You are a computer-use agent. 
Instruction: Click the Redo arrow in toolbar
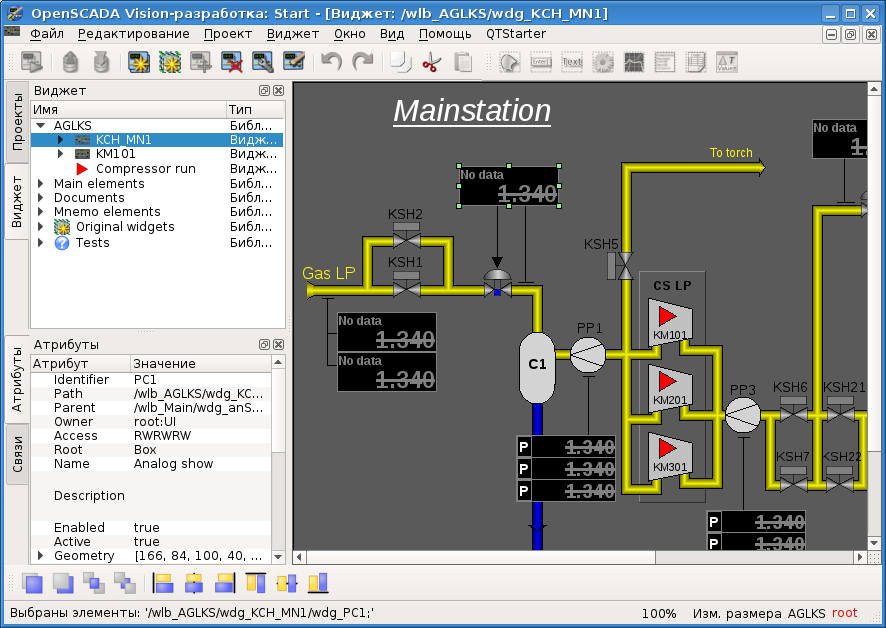[x=362, y=63]
